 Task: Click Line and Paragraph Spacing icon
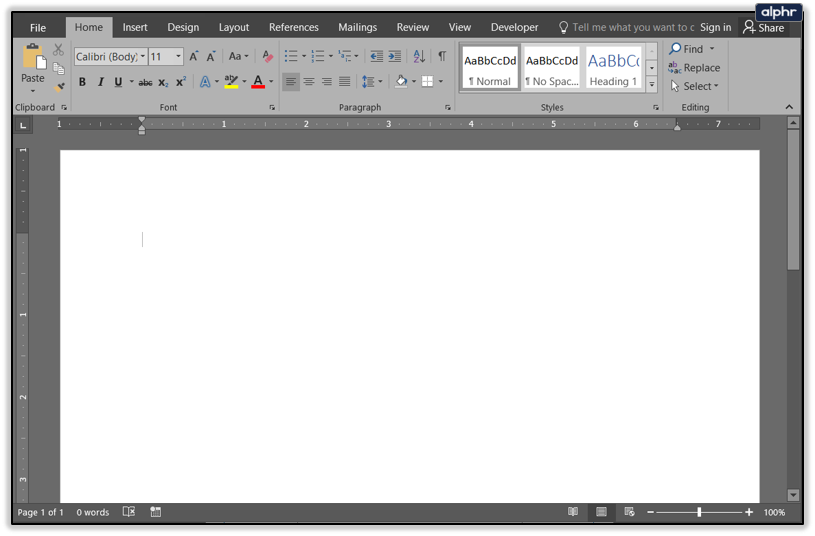368,82
